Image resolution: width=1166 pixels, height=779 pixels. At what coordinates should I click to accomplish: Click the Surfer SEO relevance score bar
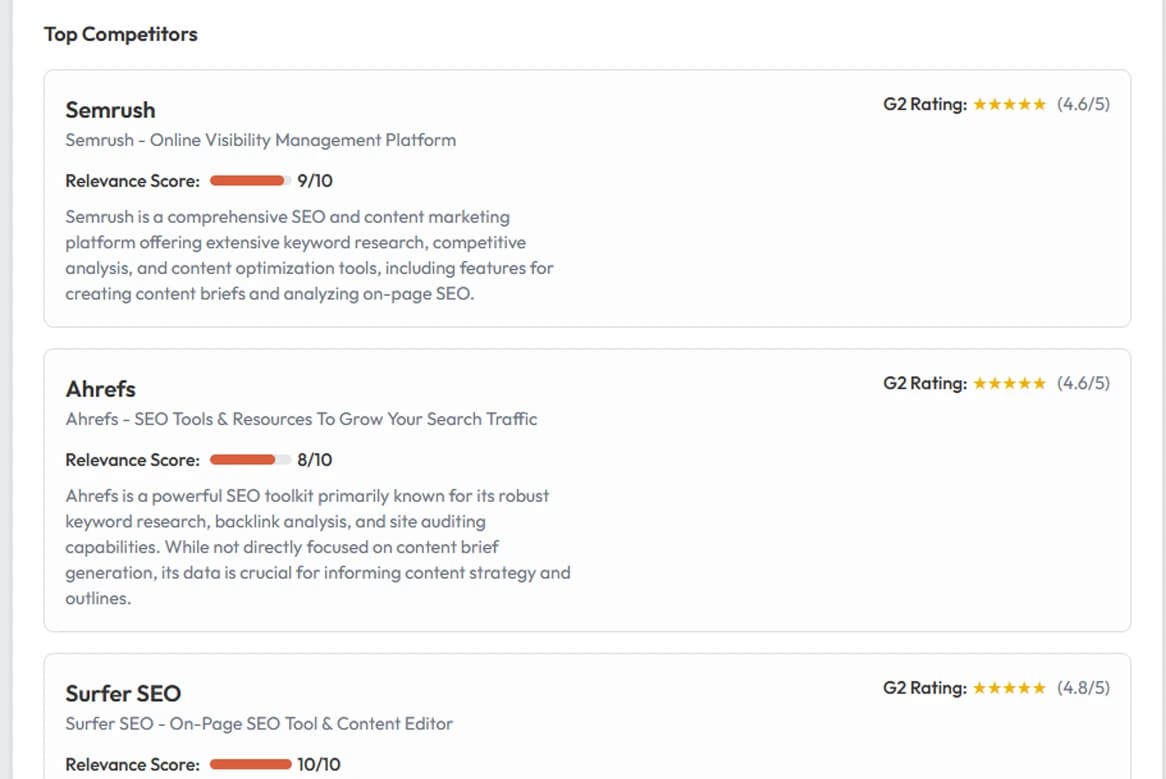250,765
